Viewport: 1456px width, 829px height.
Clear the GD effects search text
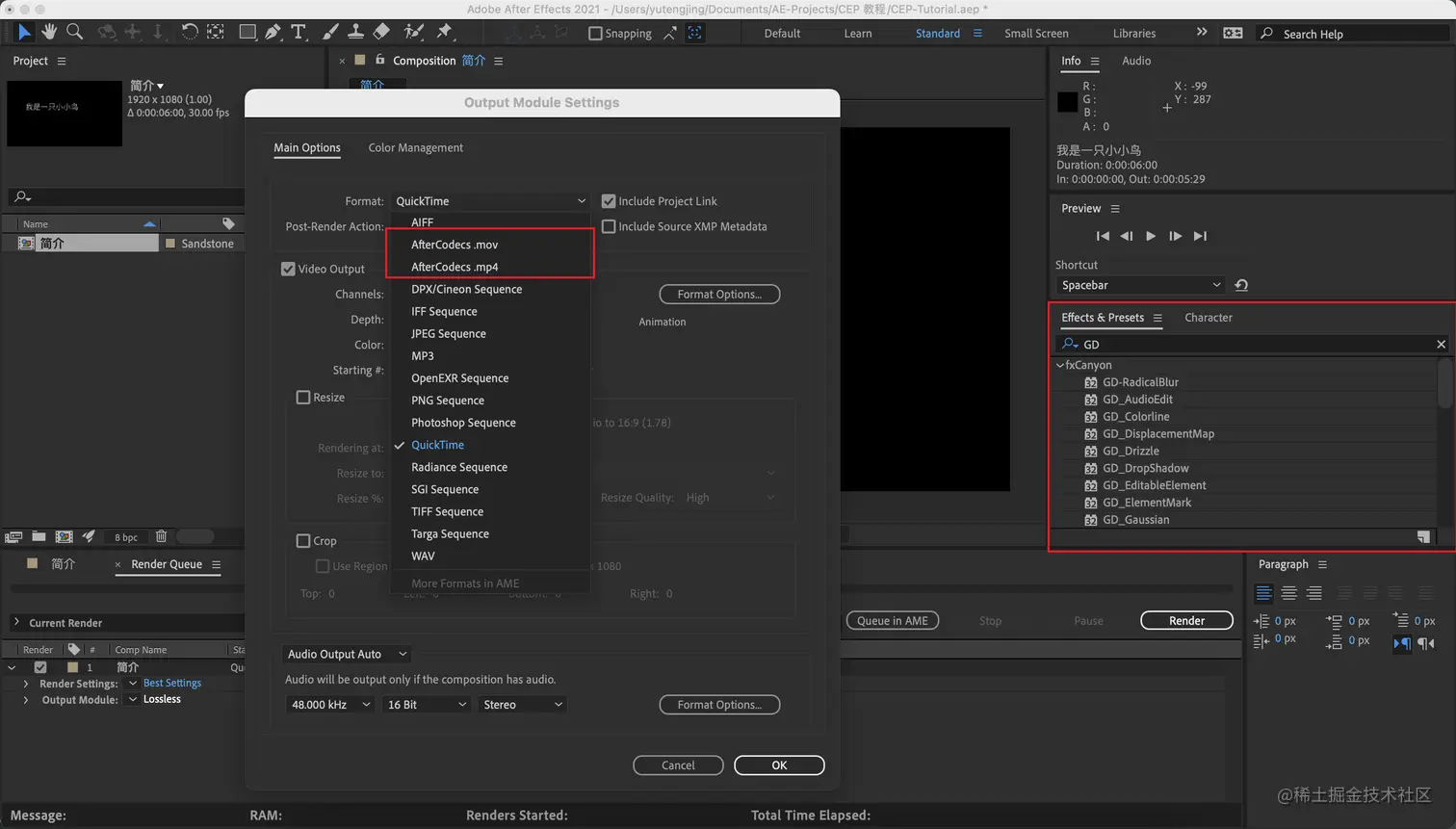click(x=1441, y=344)
